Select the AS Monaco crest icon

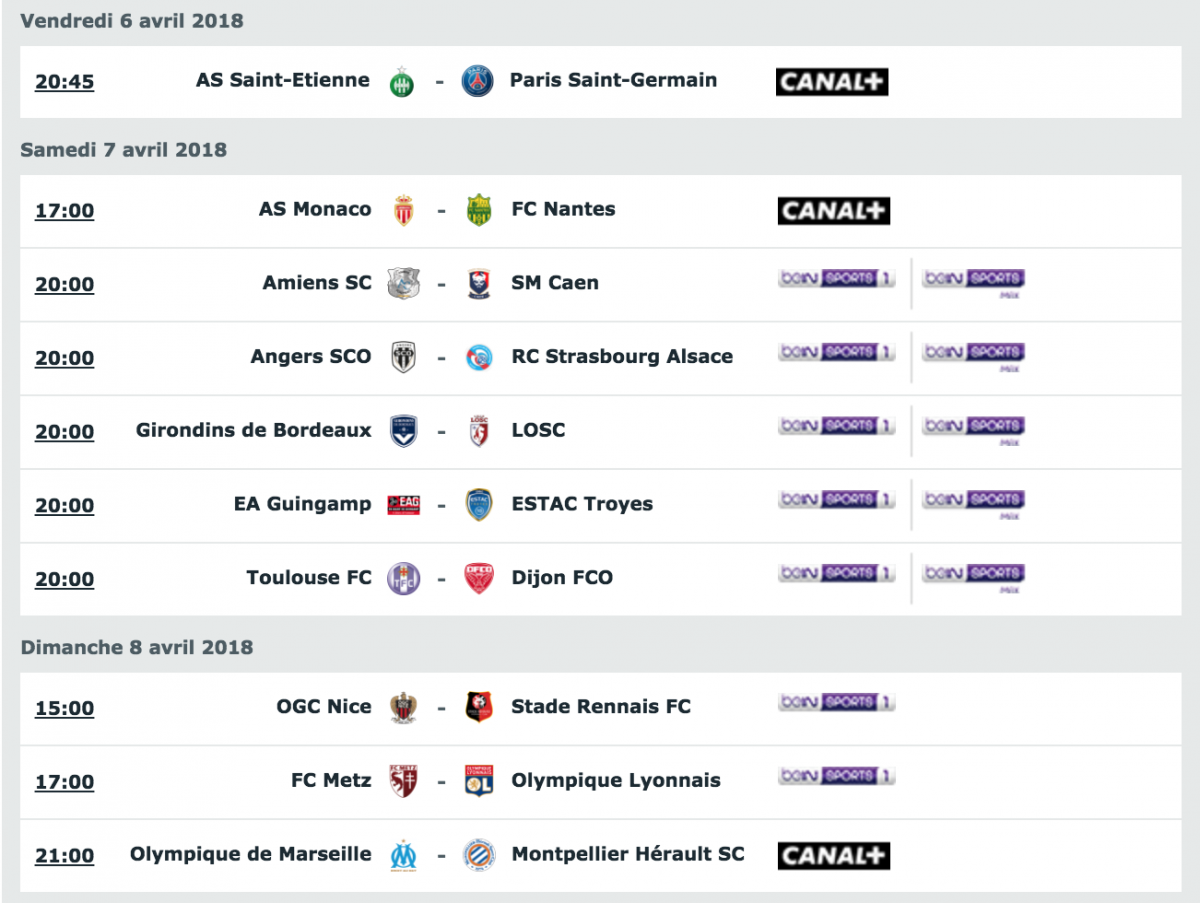click(404, 210)
